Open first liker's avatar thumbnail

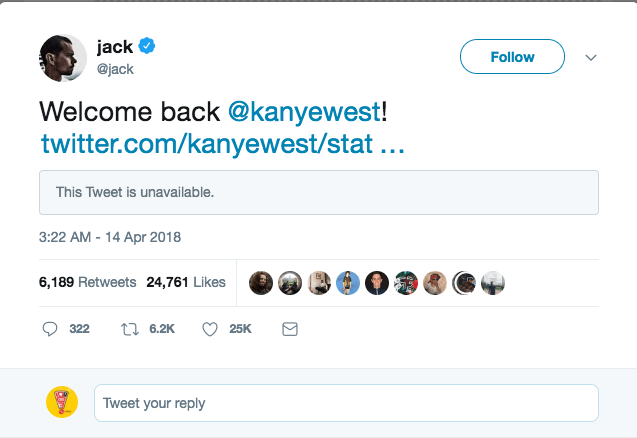tap(261, 283)
